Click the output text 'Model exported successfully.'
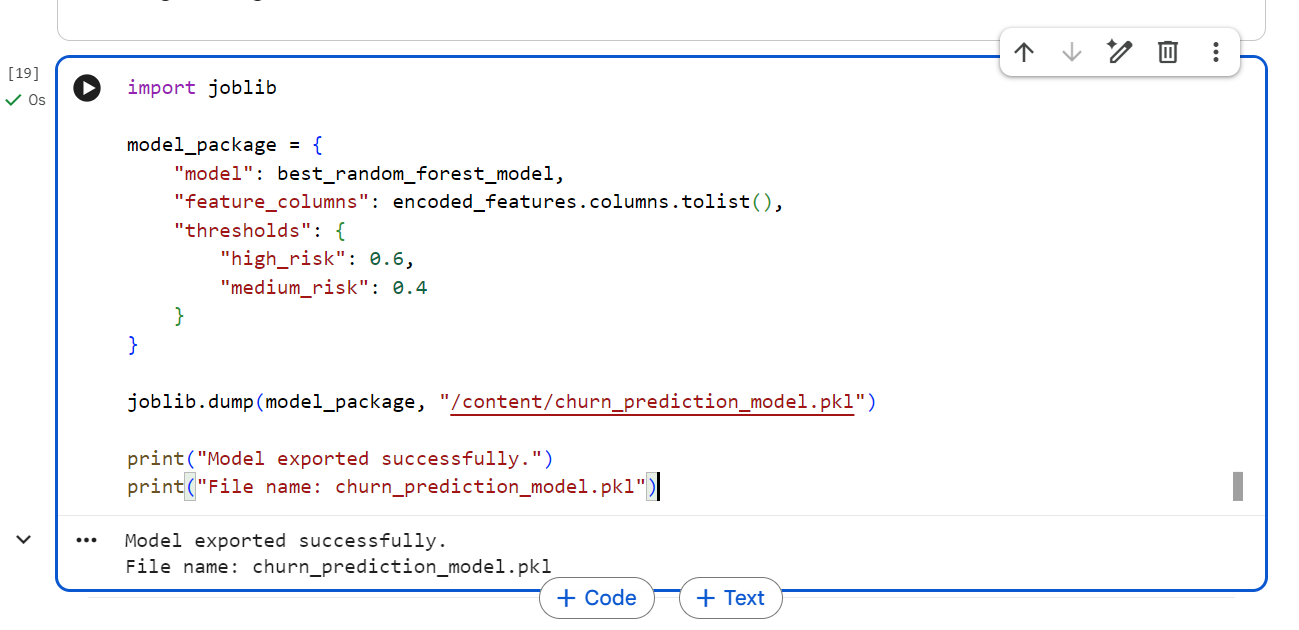Screen dimensions: 1299x630 [286, 541]
